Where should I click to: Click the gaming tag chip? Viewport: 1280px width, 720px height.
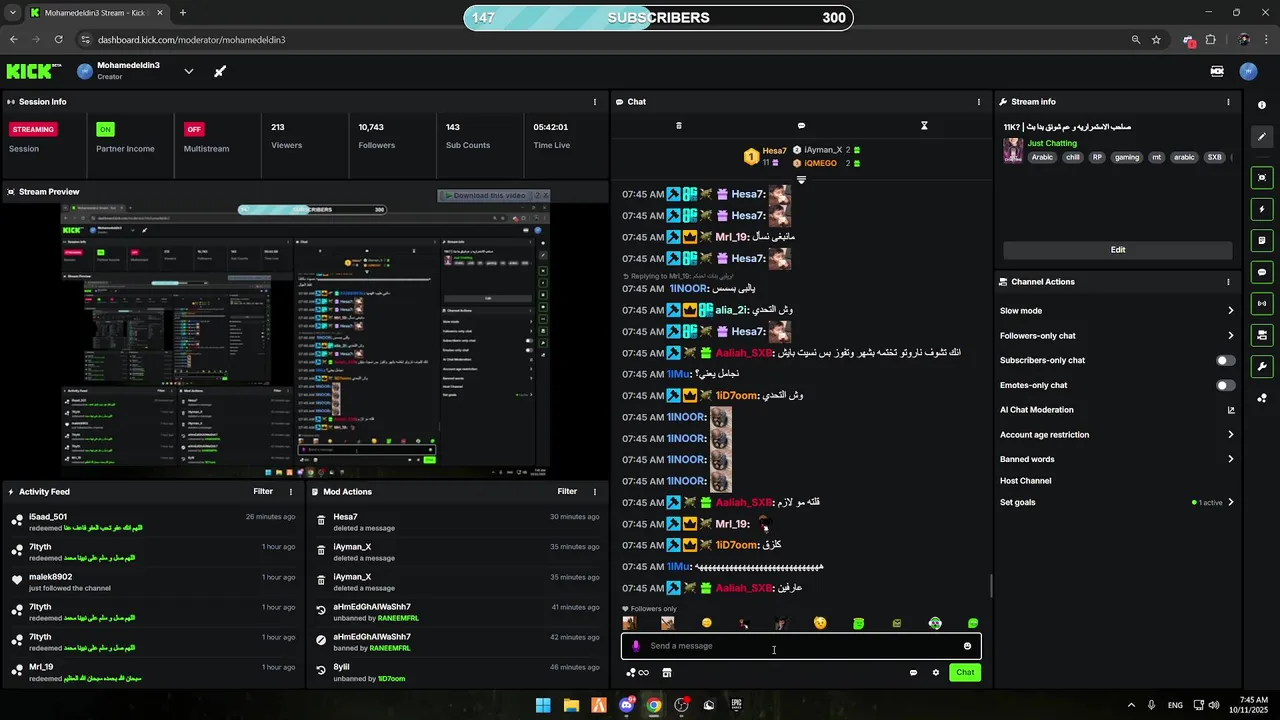[1127, 157]
